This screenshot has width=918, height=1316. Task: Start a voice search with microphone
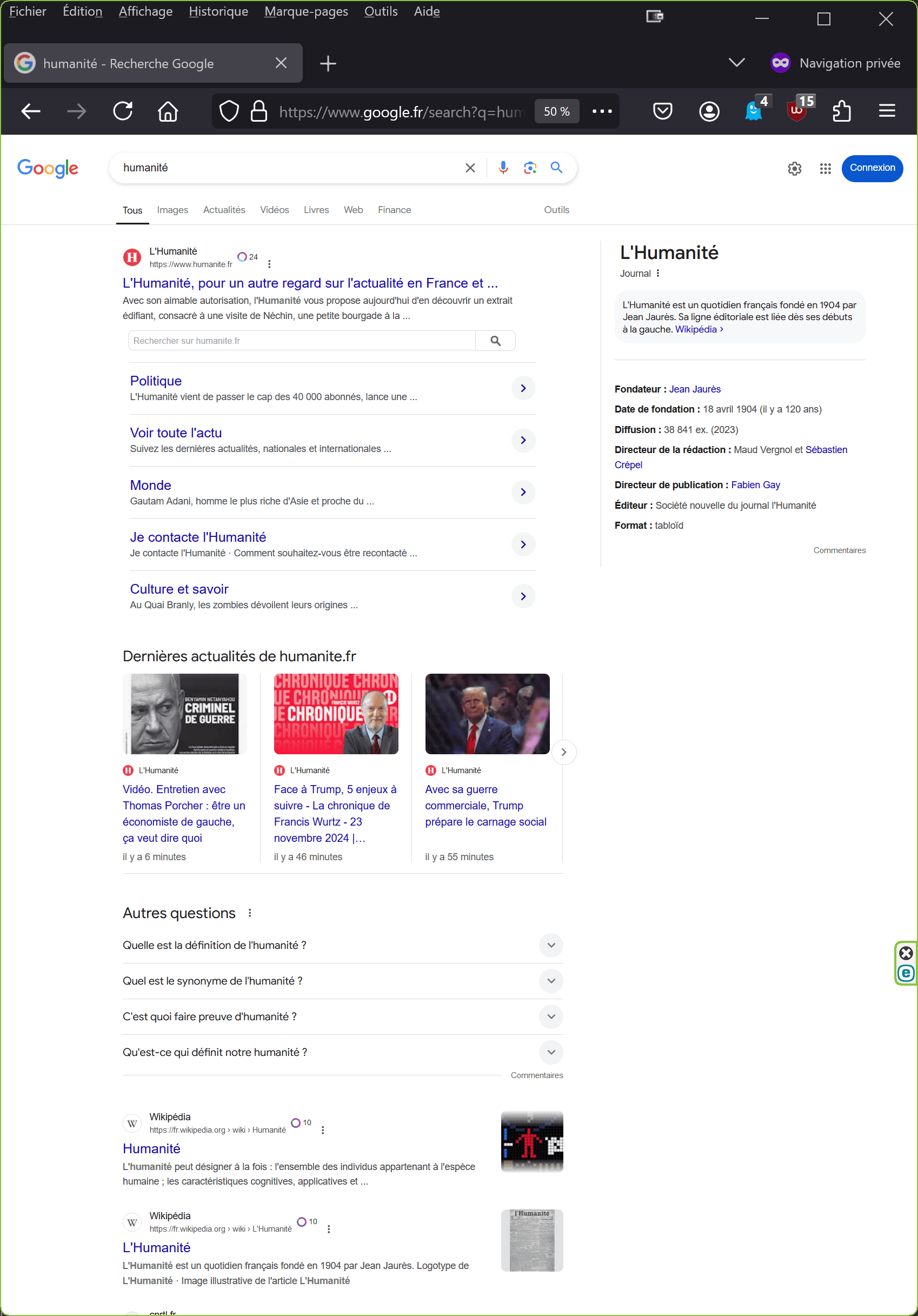[503, 168]
